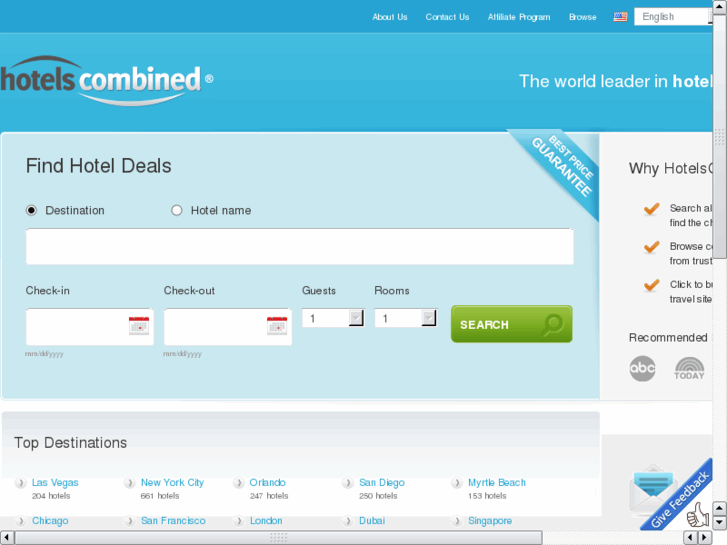Click the '204 hotels' text
This screenshot has height=545, width=727.
click(51, 496)
